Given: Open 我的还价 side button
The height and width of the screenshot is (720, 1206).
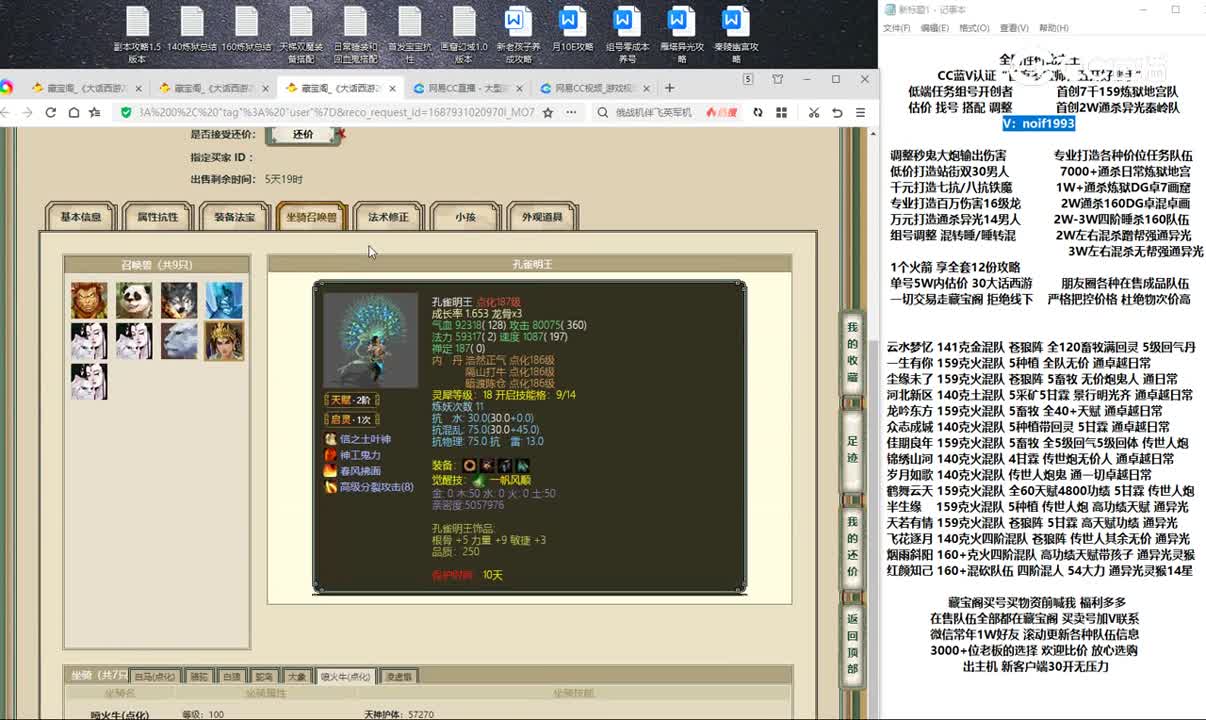Looking at the screenshot, I should pos(852,546).
